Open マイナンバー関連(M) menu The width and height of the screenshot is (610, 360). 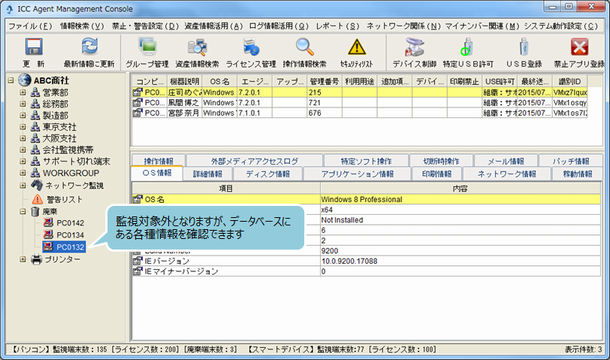[482, 26]
